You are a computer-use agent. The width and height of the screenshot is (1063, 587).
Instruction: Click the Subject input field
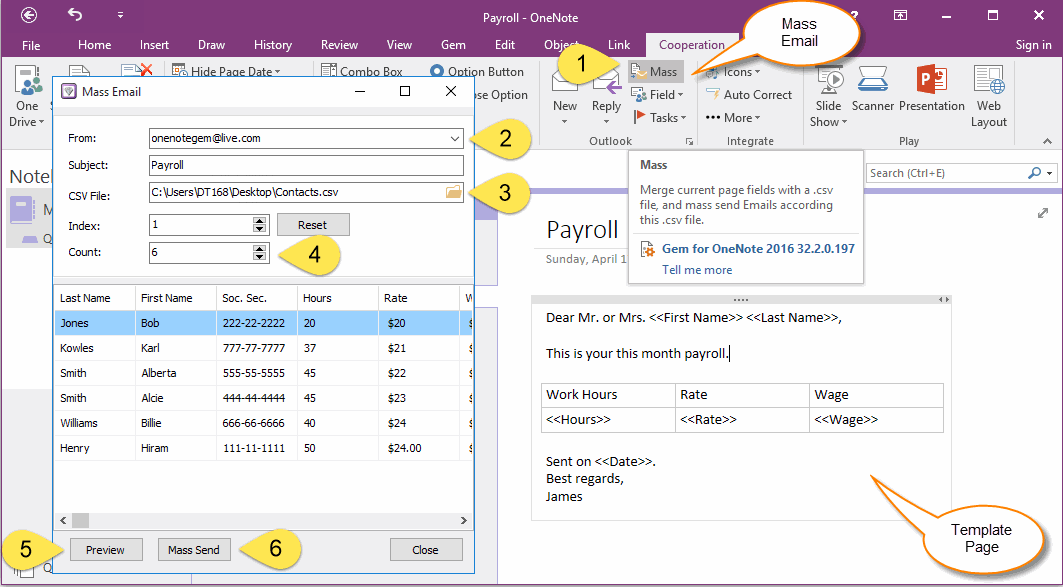tap(306, 165)
